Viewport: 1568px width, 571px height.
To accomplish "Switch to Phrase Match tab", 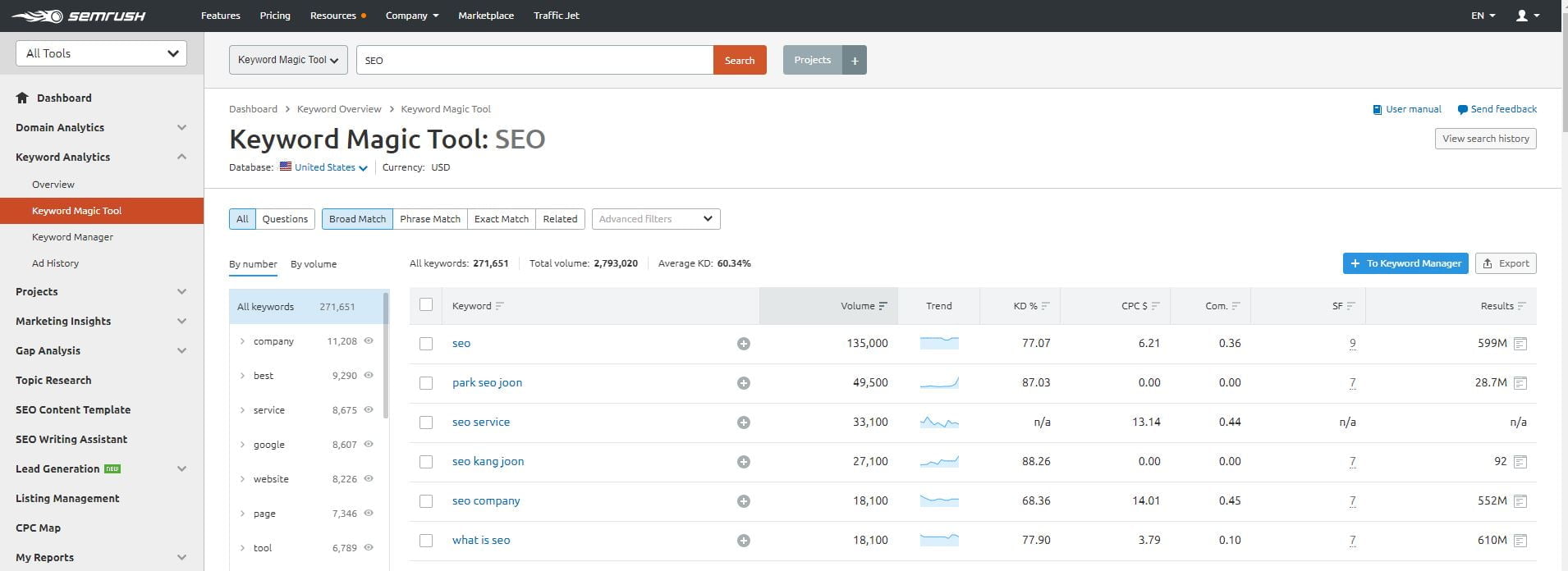I will point(429,219).
